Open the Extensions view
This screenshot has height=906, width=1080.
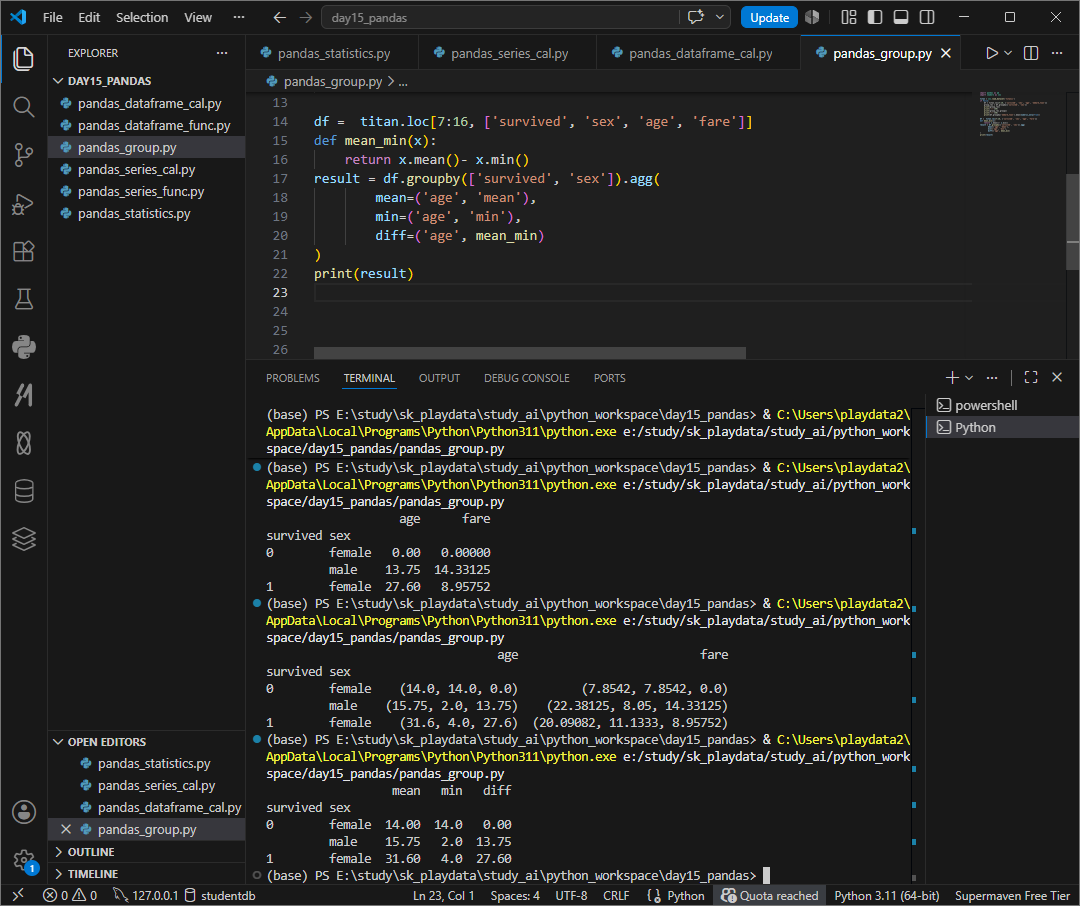pos(23,251)
